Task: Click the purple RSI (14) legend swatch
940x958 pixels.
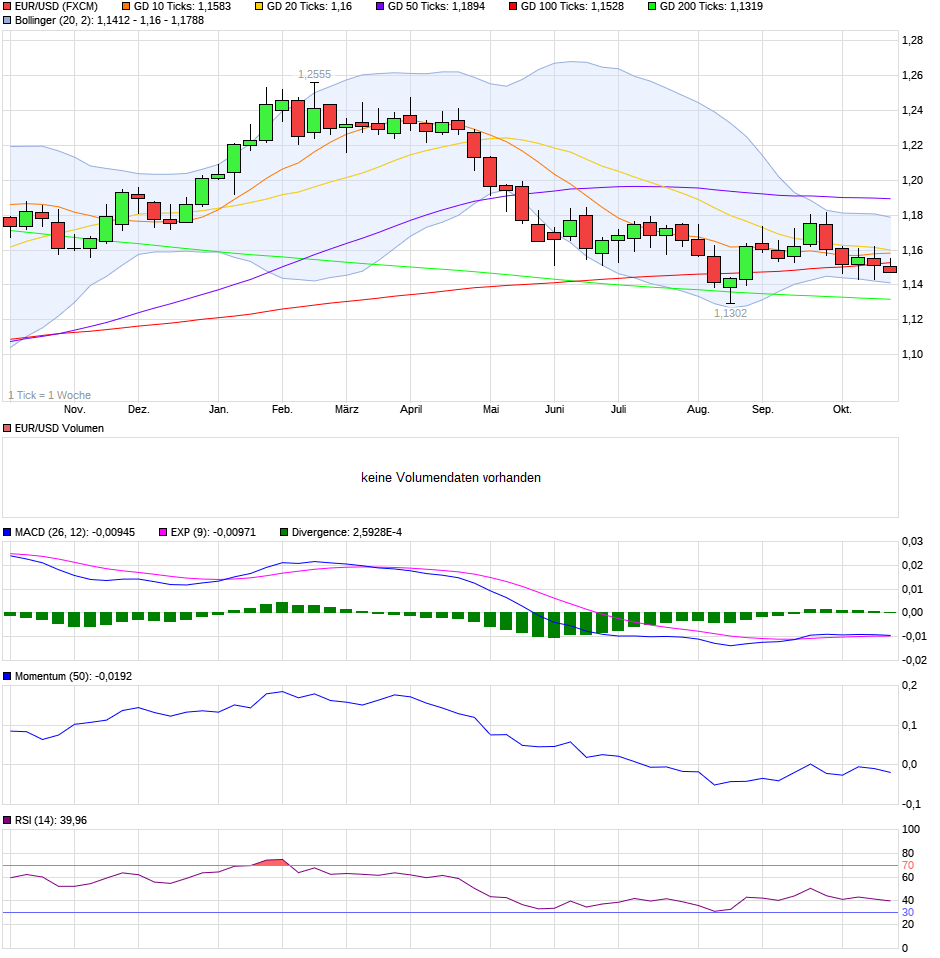Action: click(x=7, y=821)
